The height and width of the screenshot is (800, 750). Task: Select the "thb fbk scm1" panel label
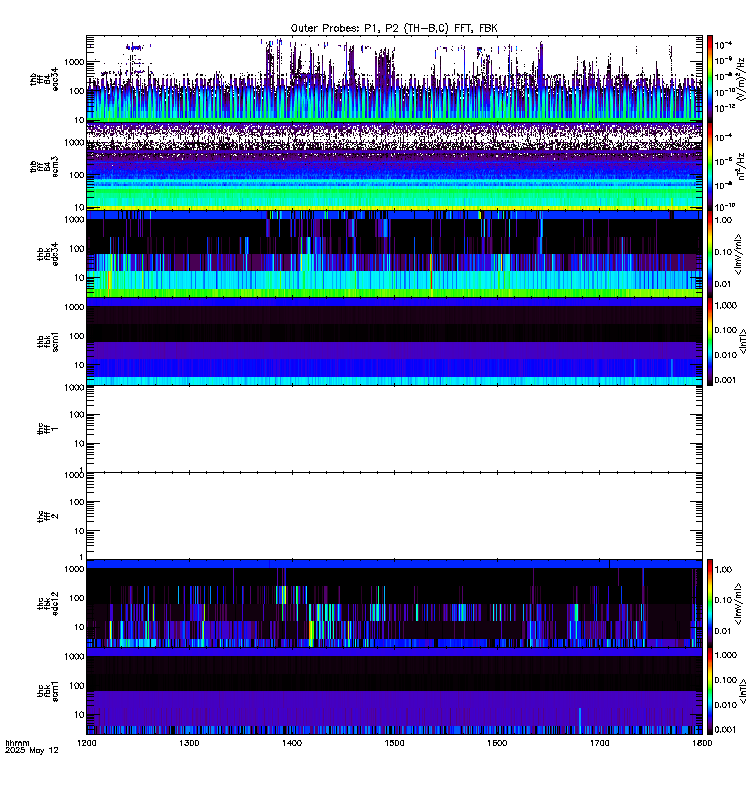click(48, 341)
